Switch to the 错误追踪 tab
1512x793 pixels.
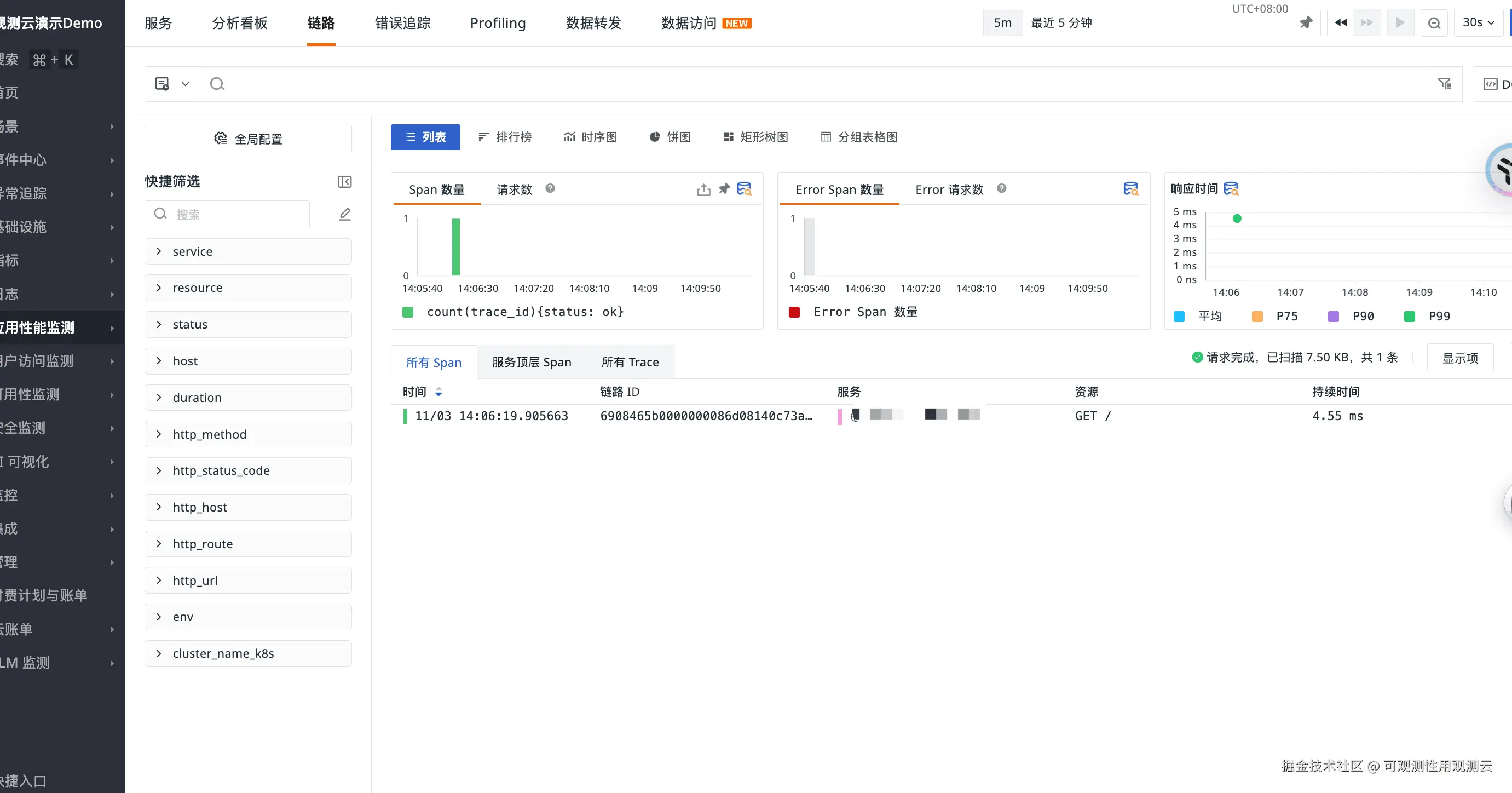pos(403,23)
